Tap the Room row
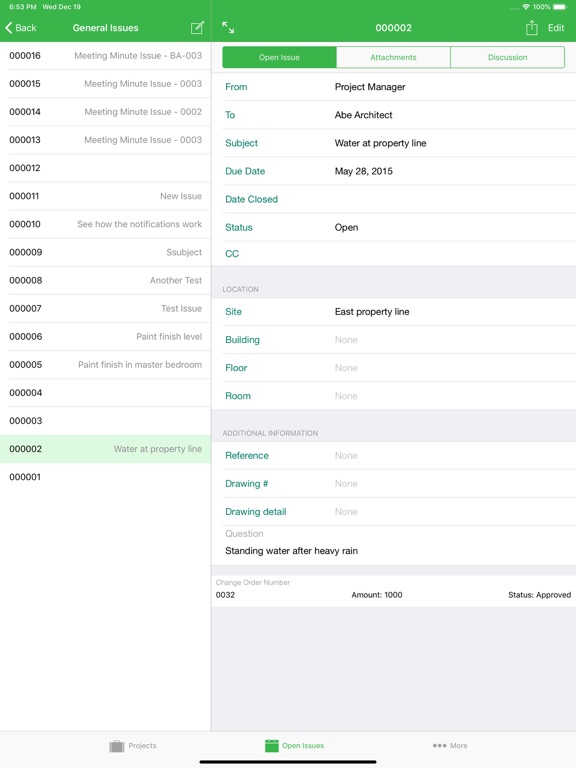The height and width of the screenshot is (768, 576). tap(394, 396)
